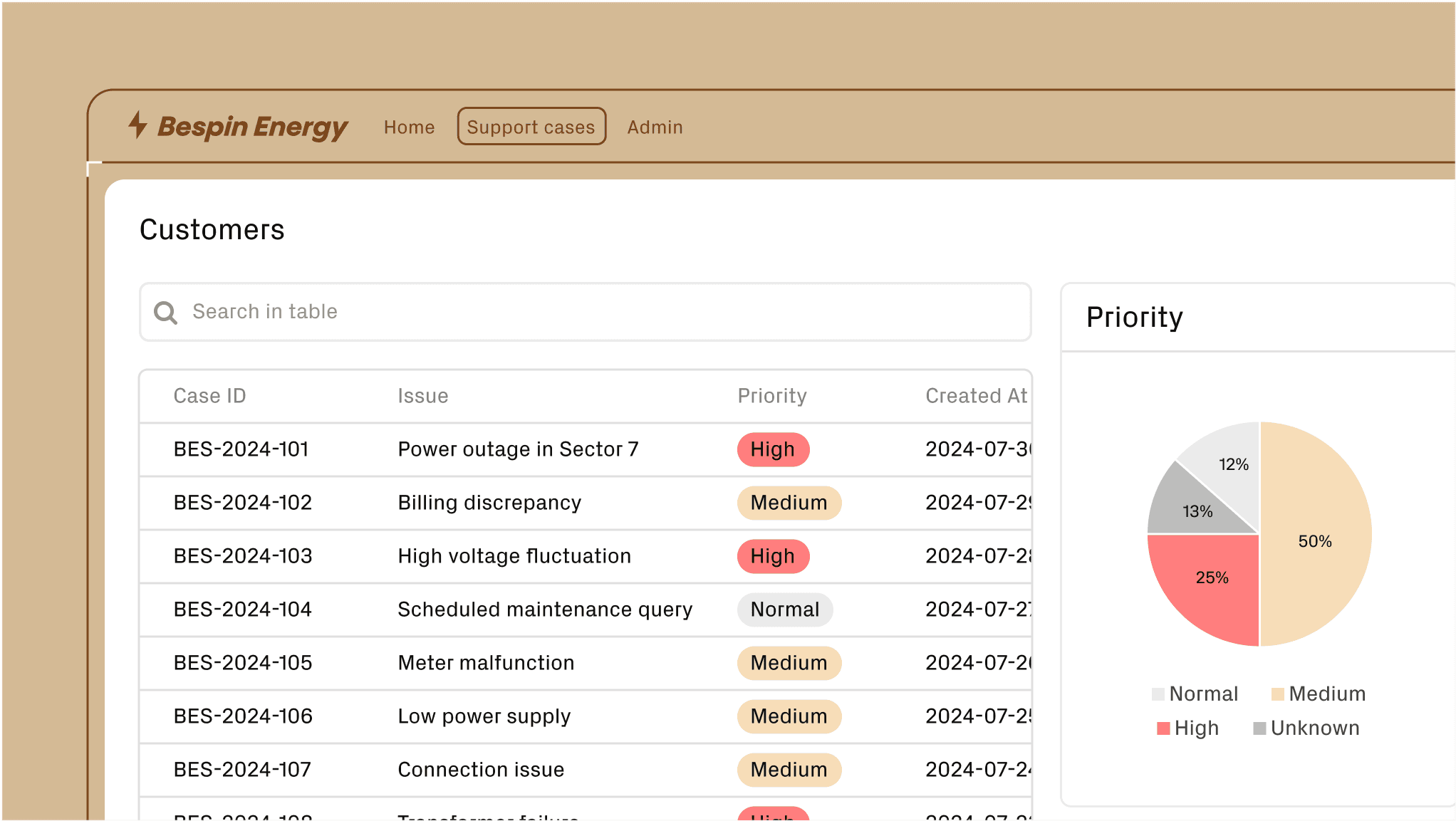This screenshot has height=821, width=1456.
Task: Go to the Home page
Action: [x=409, y=127]
